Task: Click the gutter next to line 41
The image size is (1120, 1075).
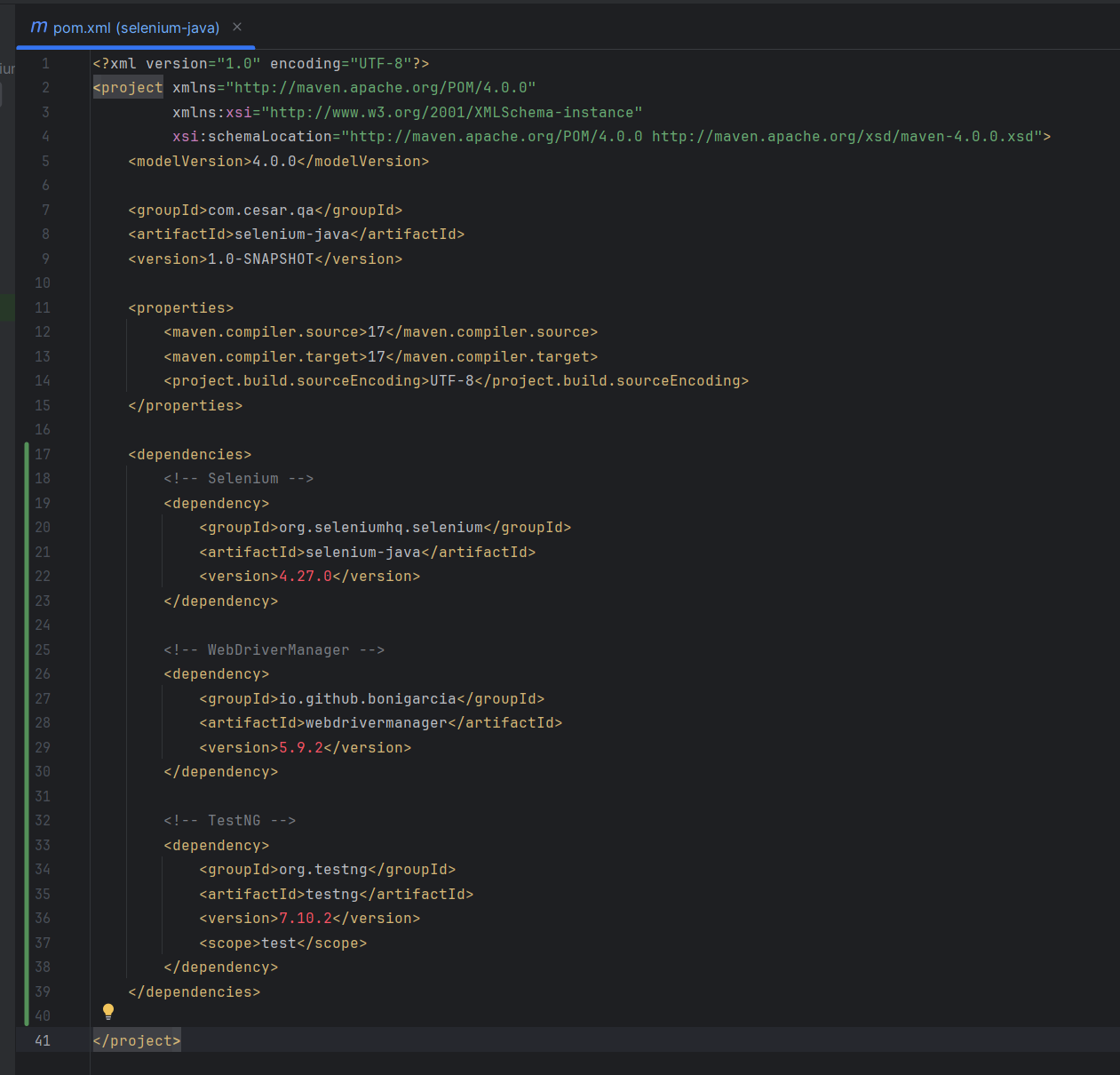Action: pos(43,1039)
